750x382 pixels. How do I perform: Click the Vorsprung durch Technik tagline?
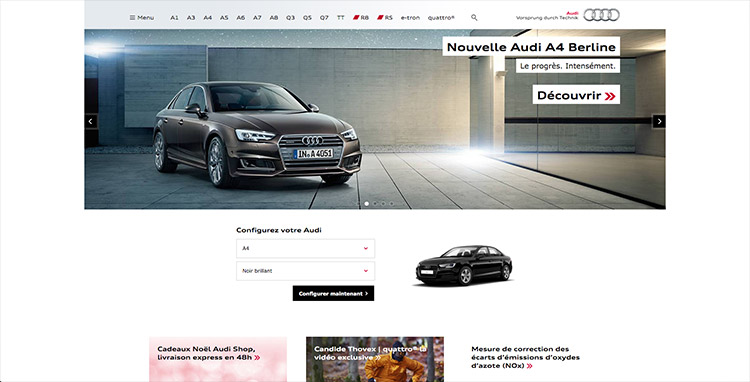point(547,18)
